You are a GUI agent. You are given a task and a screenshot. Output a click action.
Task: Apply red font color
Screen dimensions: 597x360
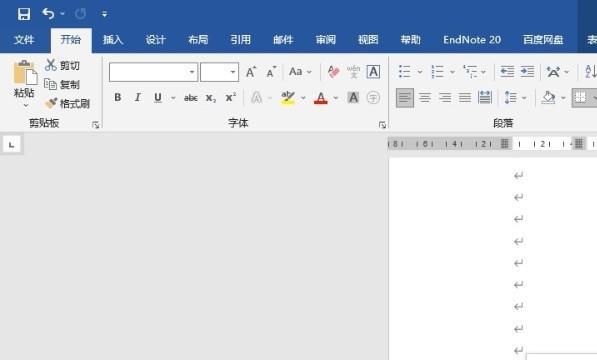tap(321, 98)
